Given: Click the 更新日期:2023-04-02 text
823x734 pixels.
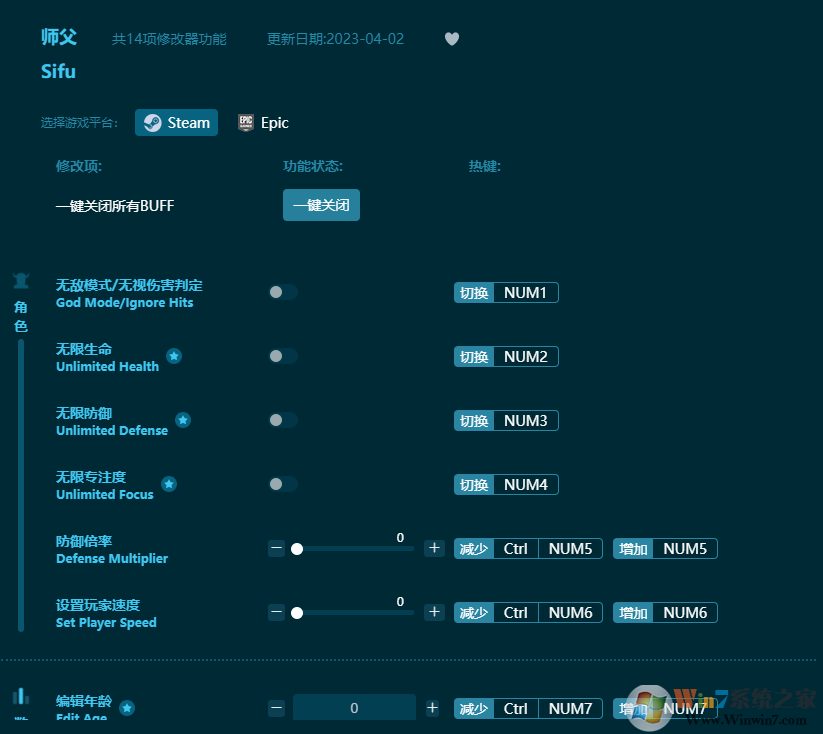Looking at the screenshot, I should point(335,39).
